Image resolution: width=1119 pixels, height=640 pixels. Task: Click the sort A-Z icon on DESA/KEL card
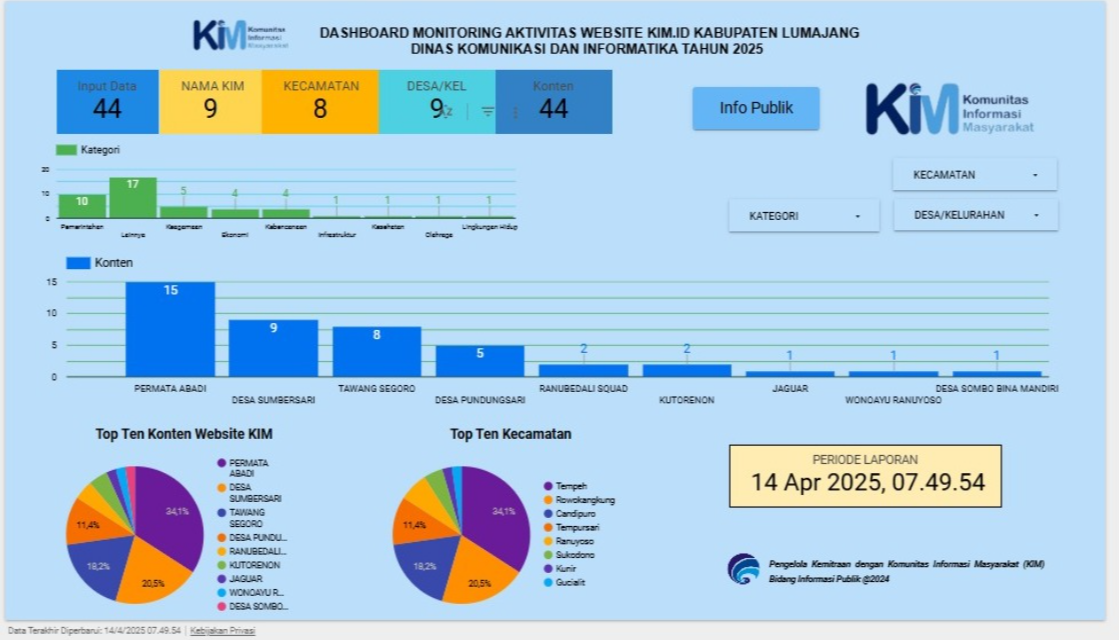click(x=447, y=112)
